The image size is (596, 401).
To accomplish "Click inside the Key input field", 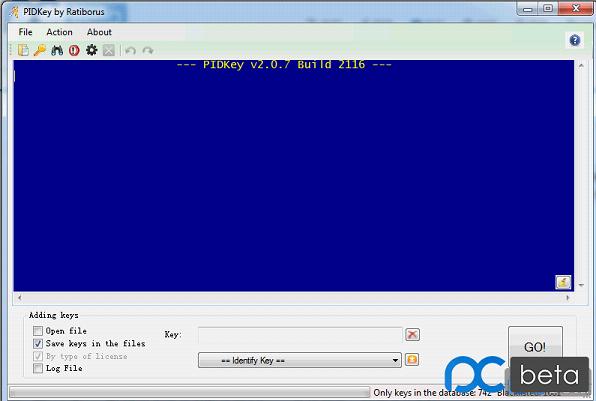I will [300, 335].
